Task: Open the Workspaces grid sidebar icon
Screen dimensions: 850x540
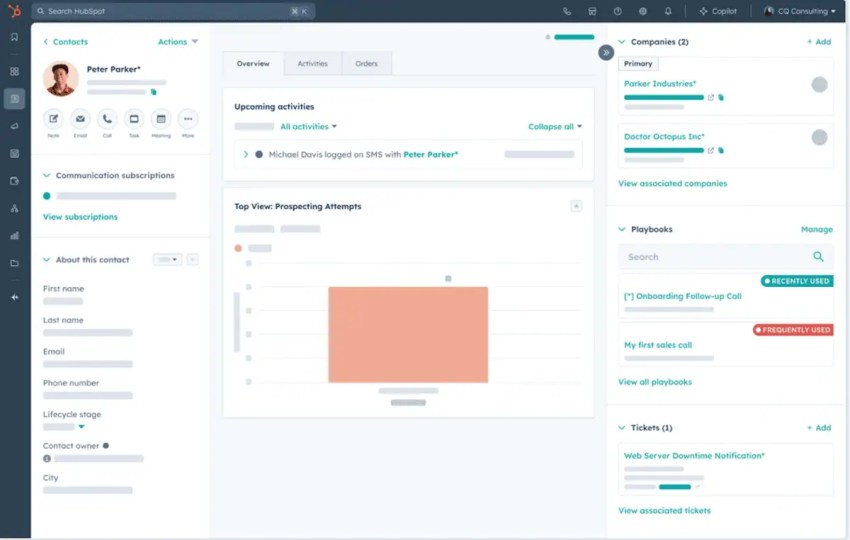Action: coord(15,71)
